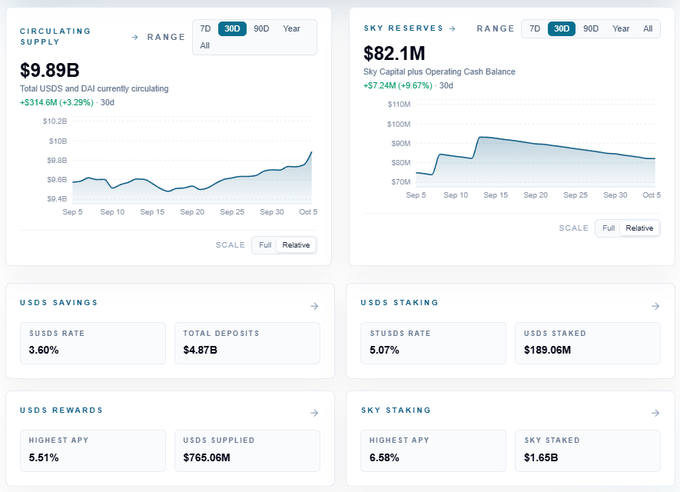Select 30D range for Sky Reserves
Image resolution: width=680 pixels, height=492 pixels.
coord(562,29)
